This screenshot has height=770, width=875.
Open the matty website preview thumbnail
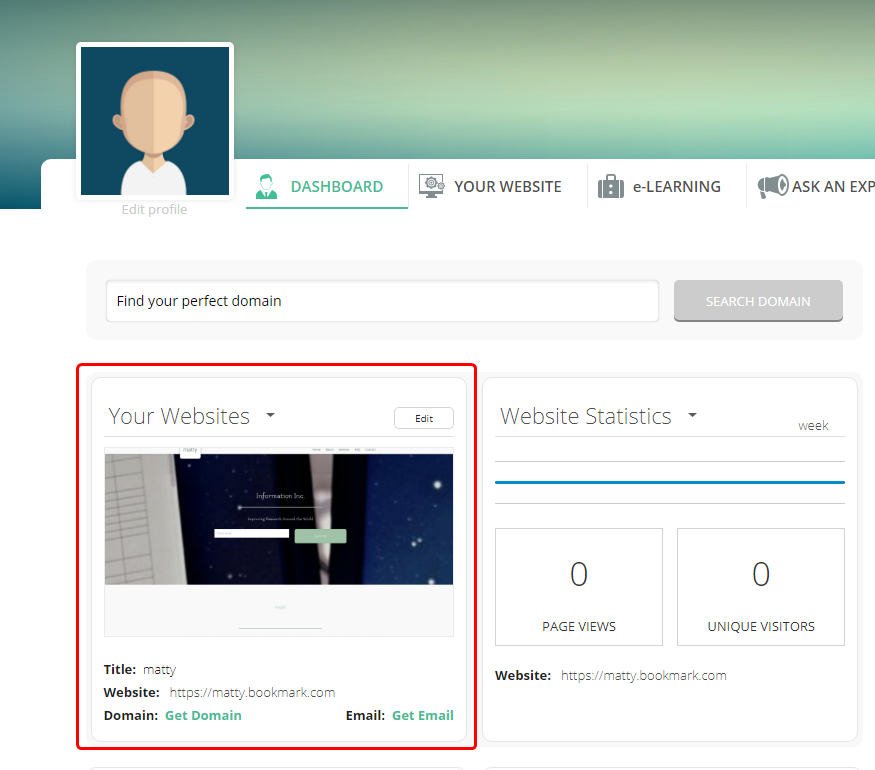click(279, 540)
